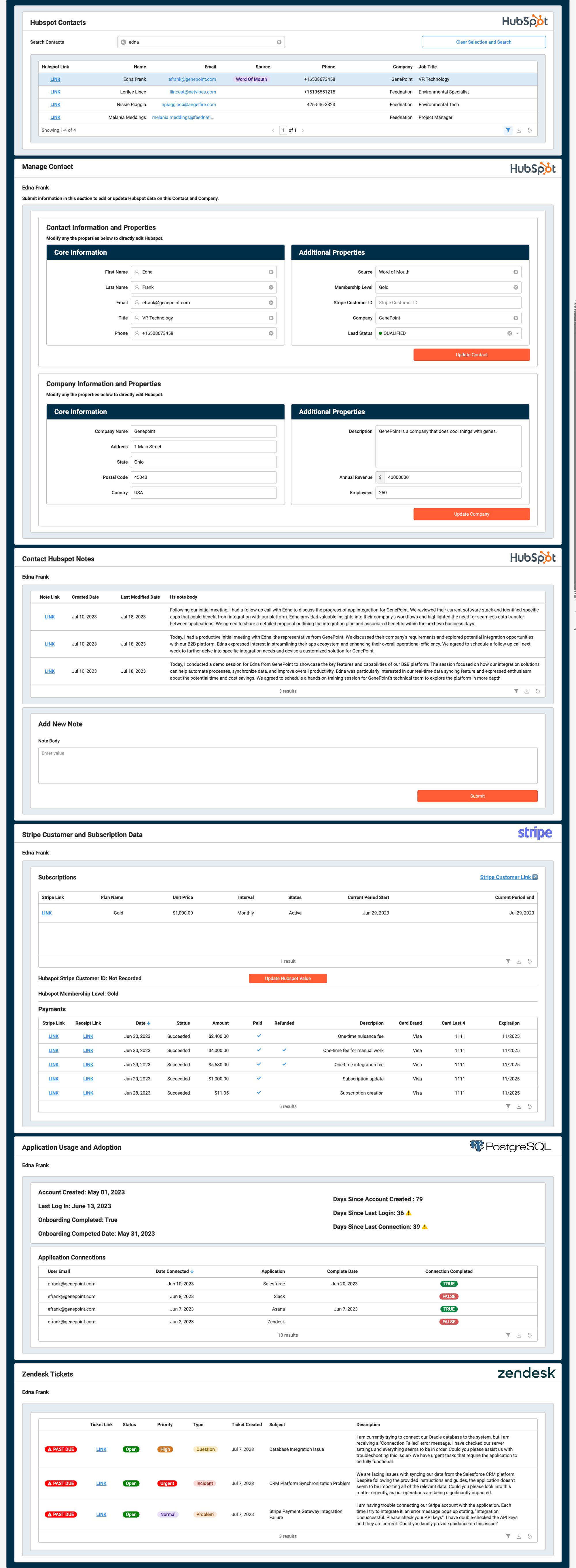576x1568 pixels.
Task: Download the Zendesk tickets table
Action: click(x=519, y=1536)
